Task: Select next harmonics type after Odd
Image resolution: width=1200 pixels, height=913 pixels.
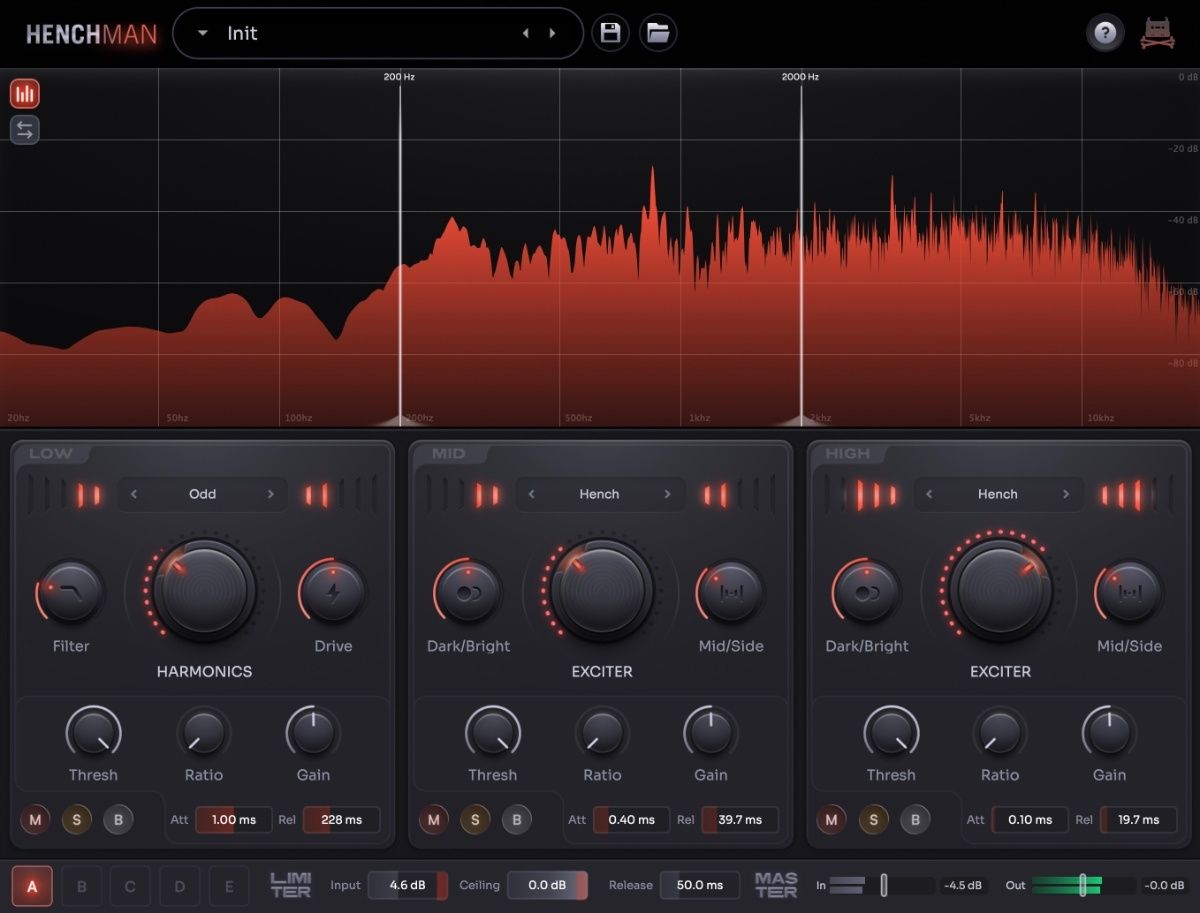Action: [x=270, y=494]
